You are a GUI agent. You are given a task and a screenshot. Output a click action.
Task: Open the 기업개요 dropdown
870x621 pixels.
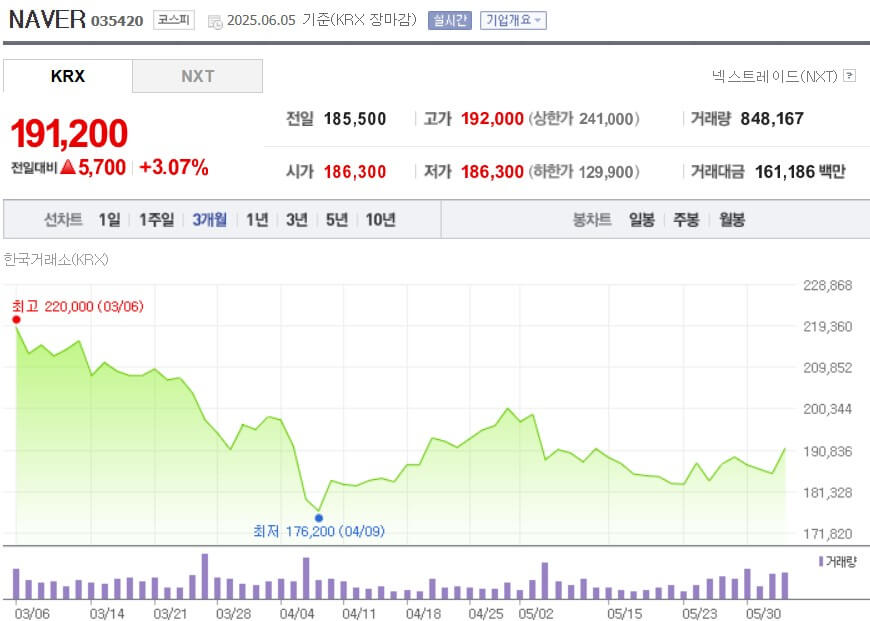[x=512, y=18]
